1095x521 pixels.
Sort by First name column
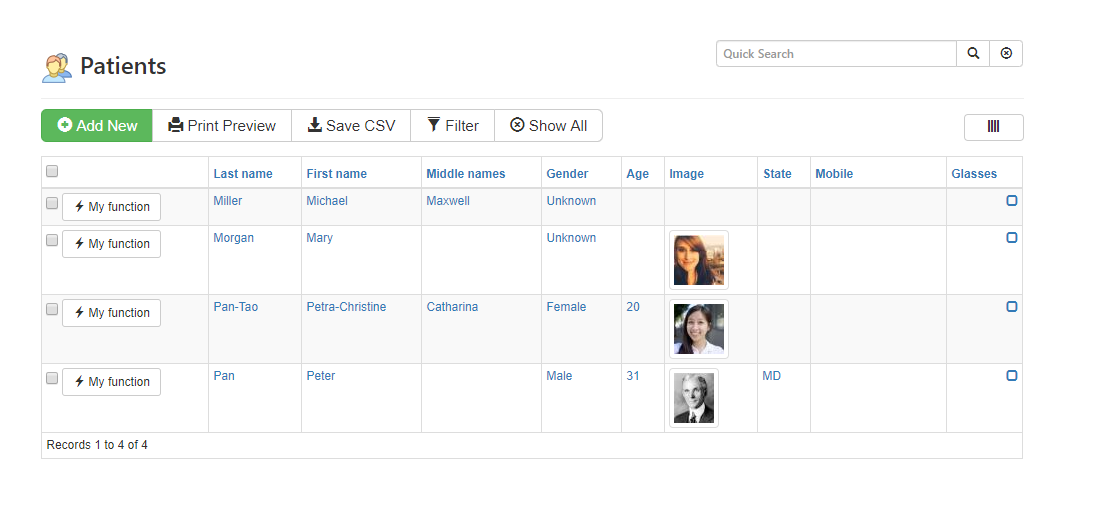click(x=337, y=174)
